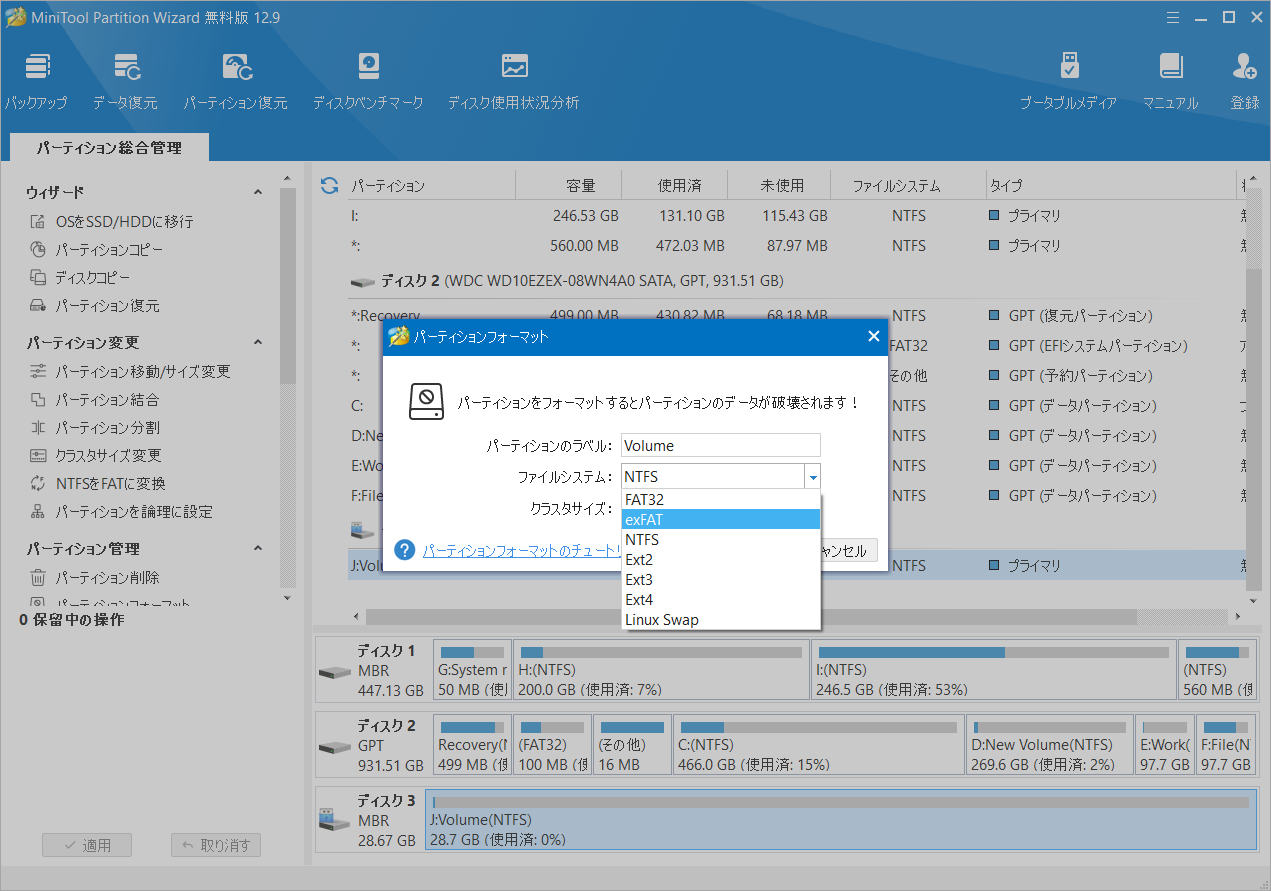Open ディスクベンチマーク tool
This screenshot has height=891, width=1271.
(x=368, y=81)
